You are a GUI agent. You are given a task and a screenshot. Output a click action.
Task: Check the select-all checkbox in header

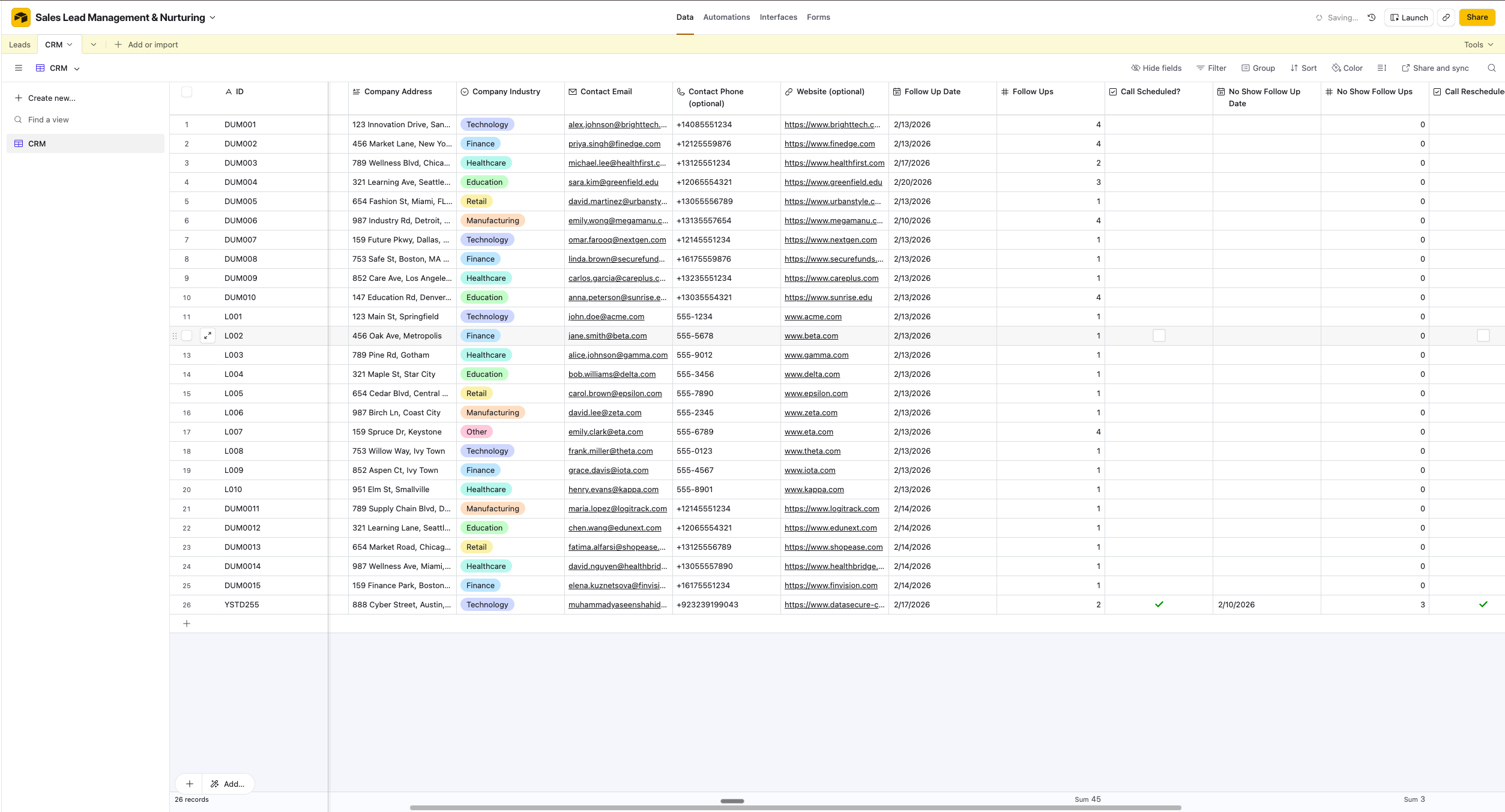pos(187,92)
